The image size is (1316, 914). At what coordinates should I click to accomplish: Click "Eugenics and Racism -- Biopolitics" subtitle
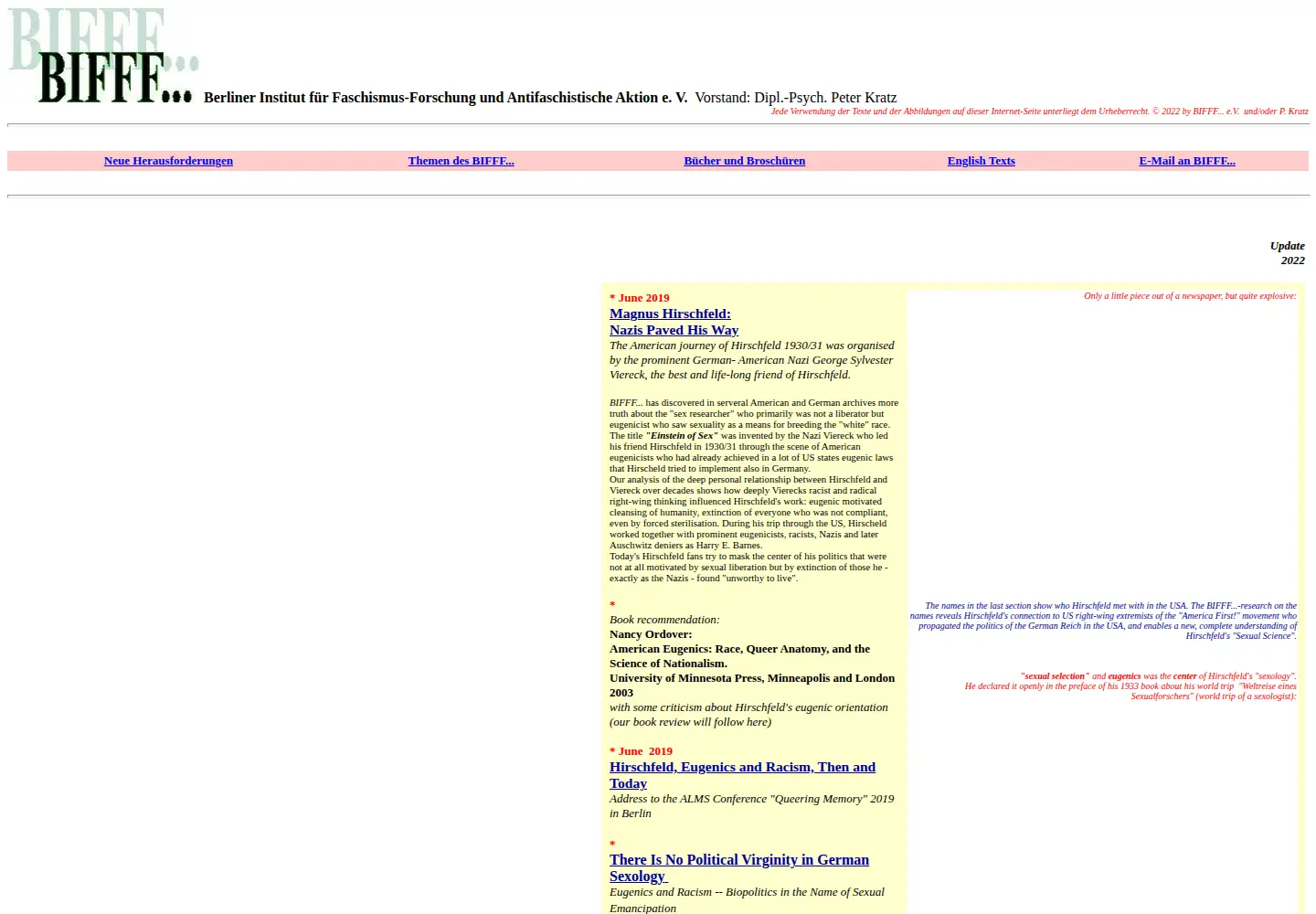pos(747,900)
